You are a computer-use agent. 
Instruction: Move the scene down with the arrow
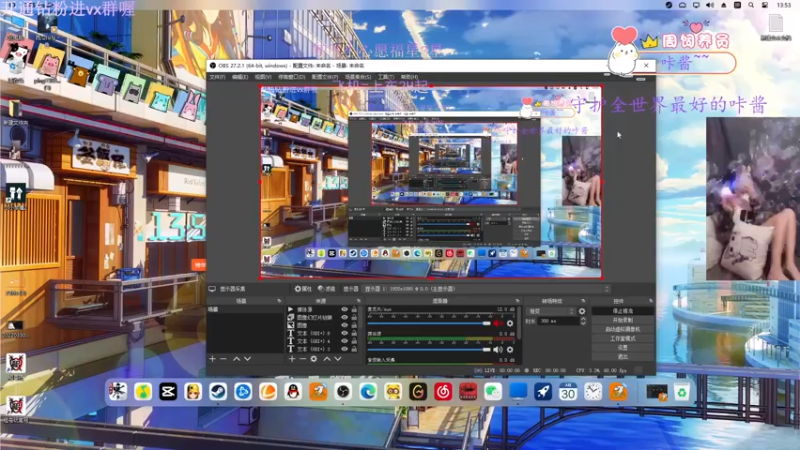click(x=247, y=359)
